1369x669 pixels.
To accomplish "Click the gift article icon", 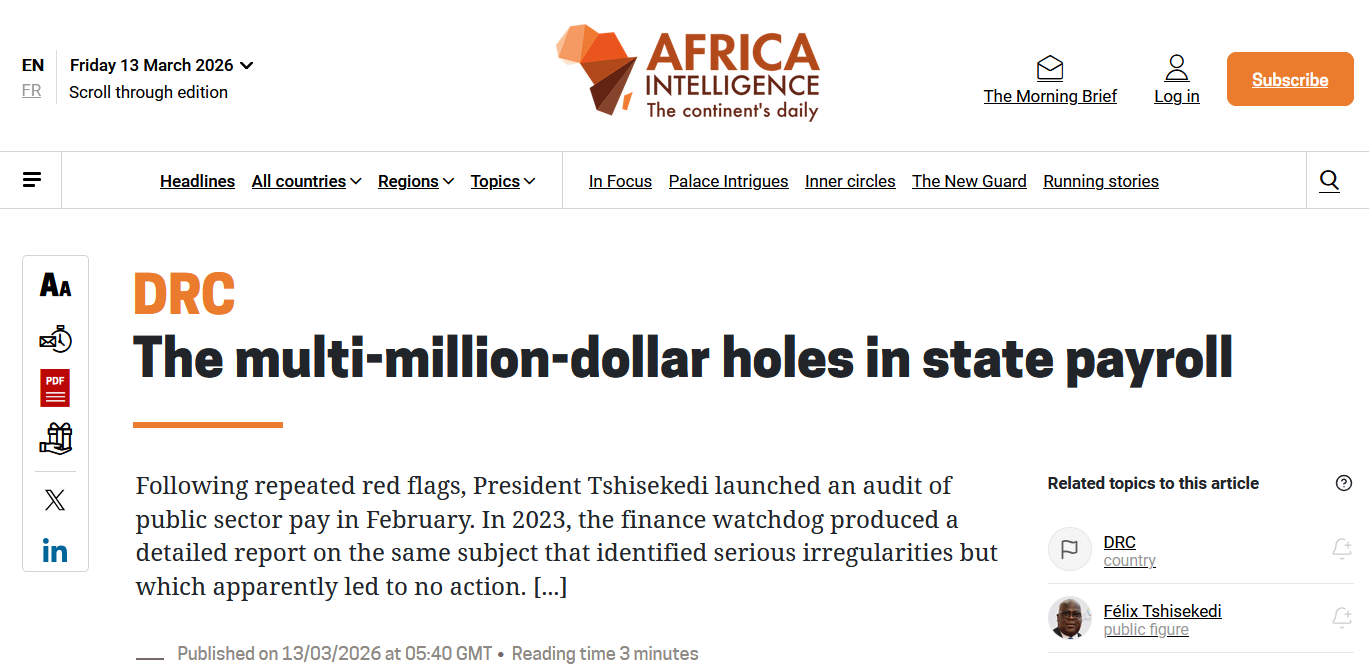I will (x=55, y=438).
